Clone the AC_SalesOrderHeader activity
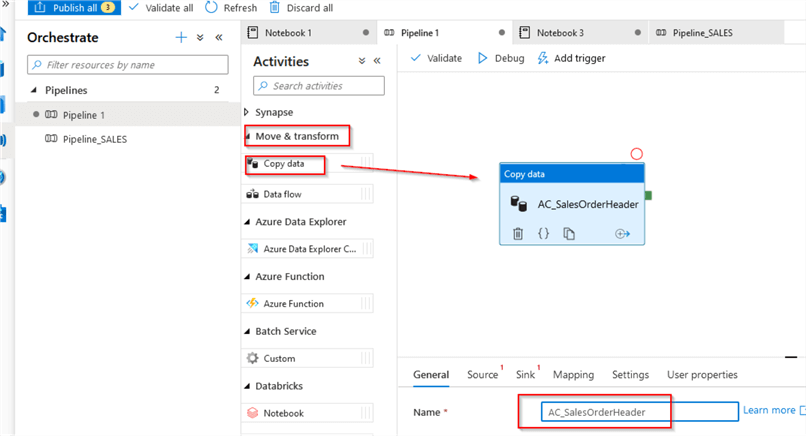Viewport: 806px width, 436px height. 569,233
